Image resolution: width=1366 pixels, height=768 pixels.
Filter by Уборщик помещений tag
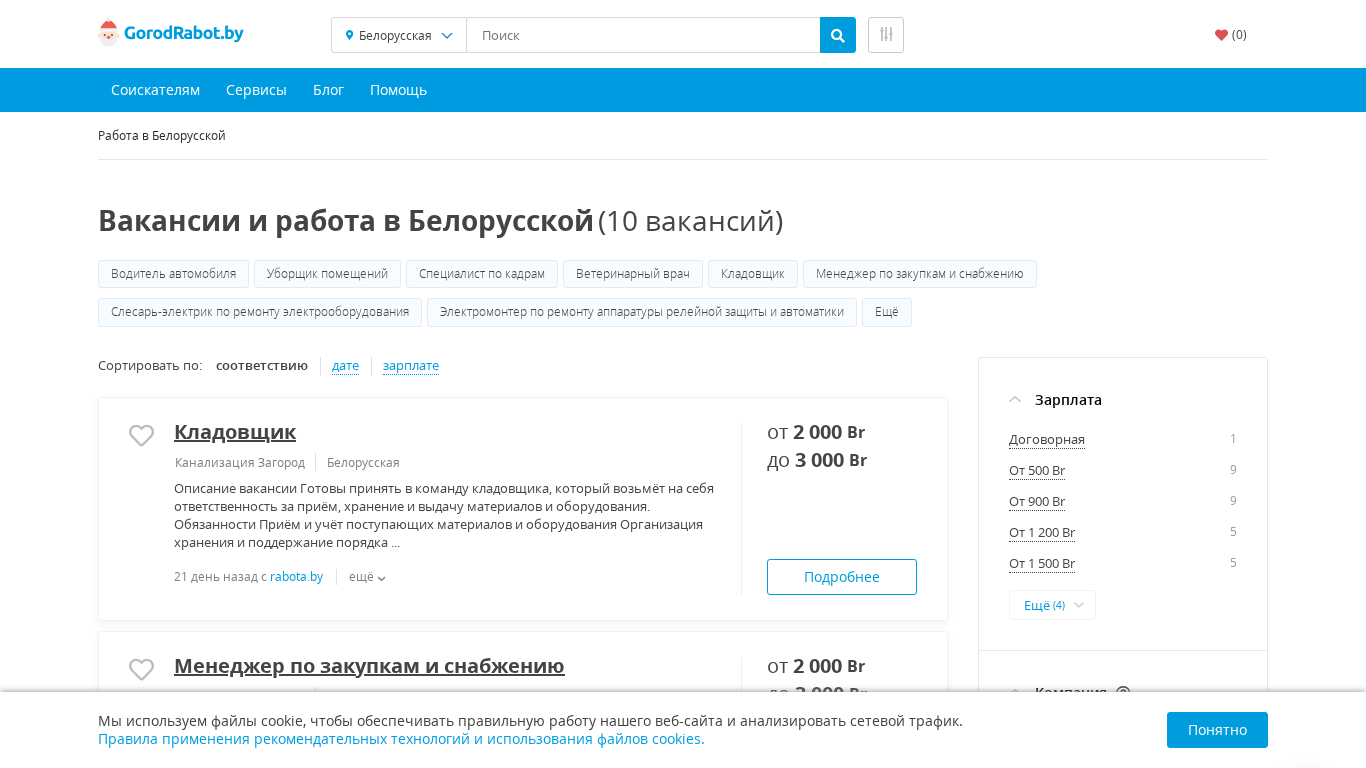tap(327, 274)
